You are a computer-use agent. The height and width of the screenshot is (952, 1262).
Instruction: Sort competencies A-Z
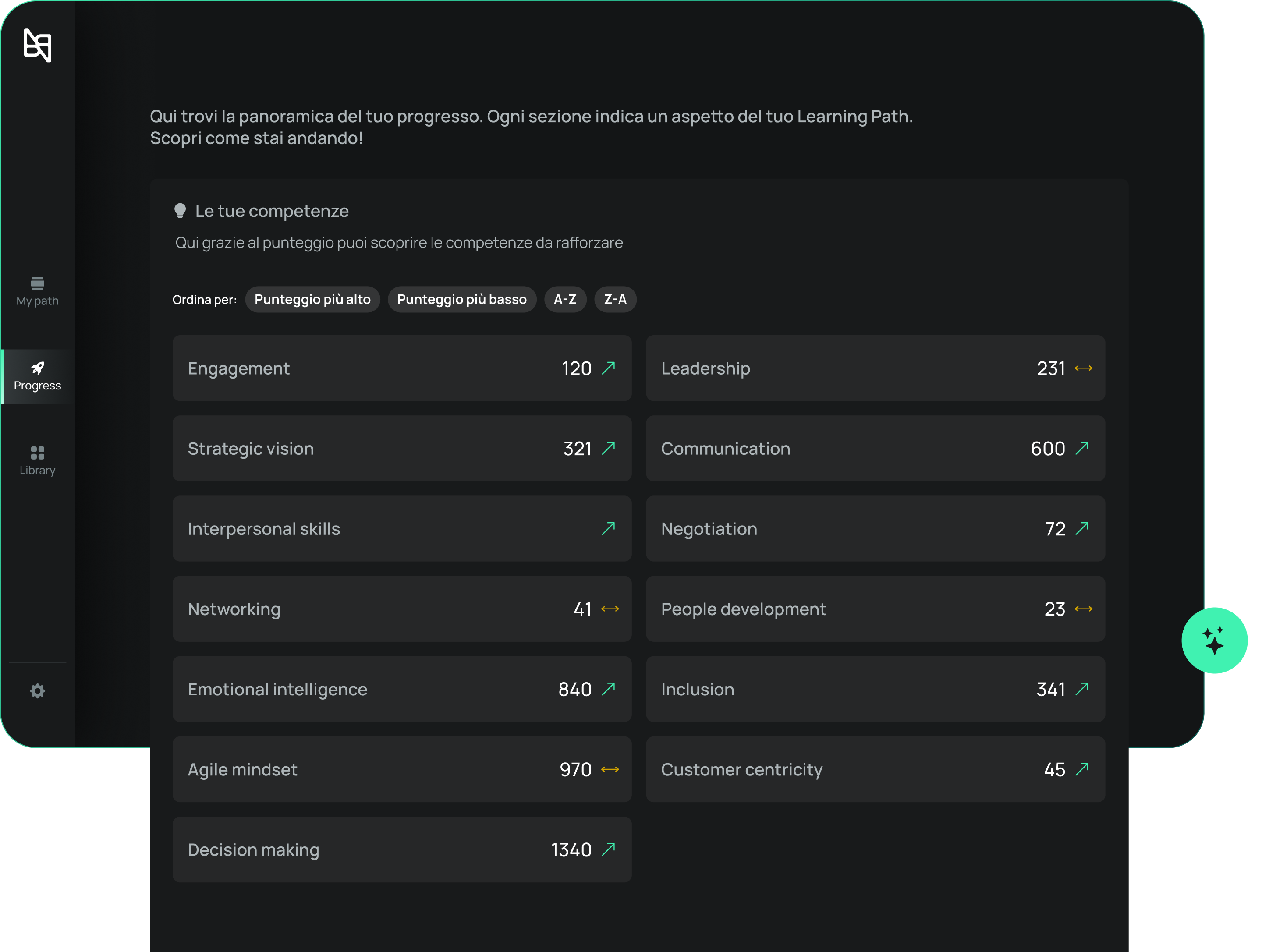pos(565,300)
